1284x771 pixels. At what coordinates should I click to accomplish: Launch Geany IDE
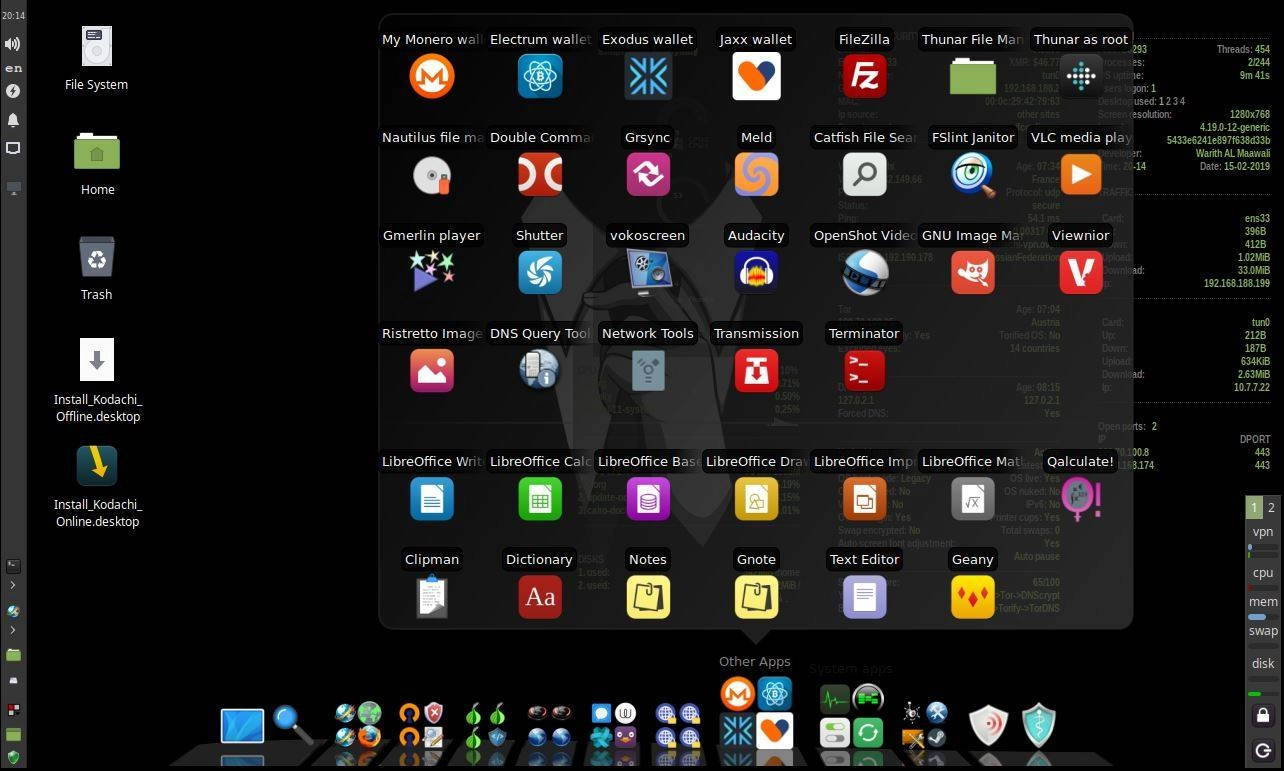[972, 596]
